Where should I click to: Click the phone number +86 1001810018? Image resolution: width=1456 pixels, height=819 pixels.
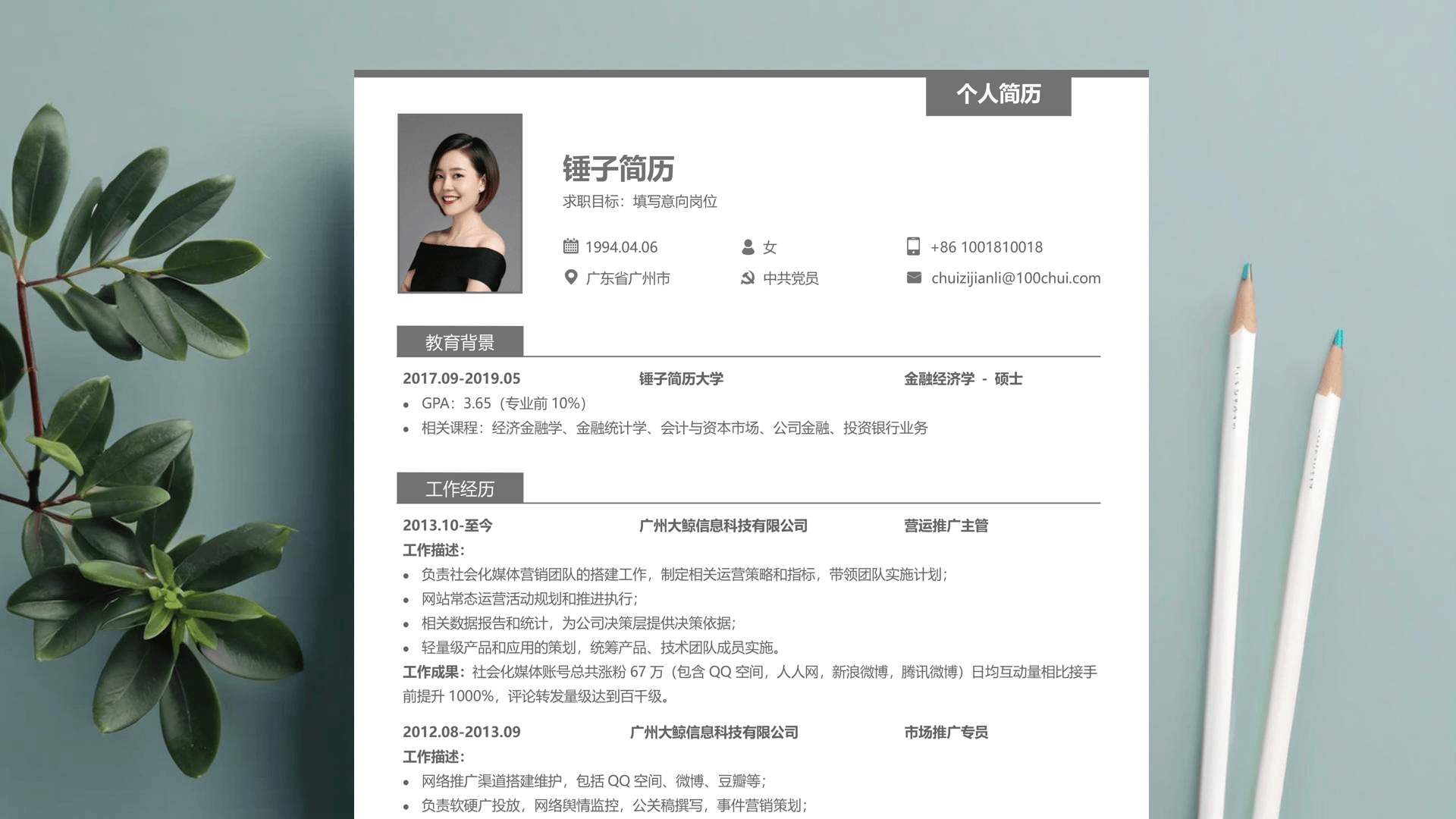click(986, 247)
